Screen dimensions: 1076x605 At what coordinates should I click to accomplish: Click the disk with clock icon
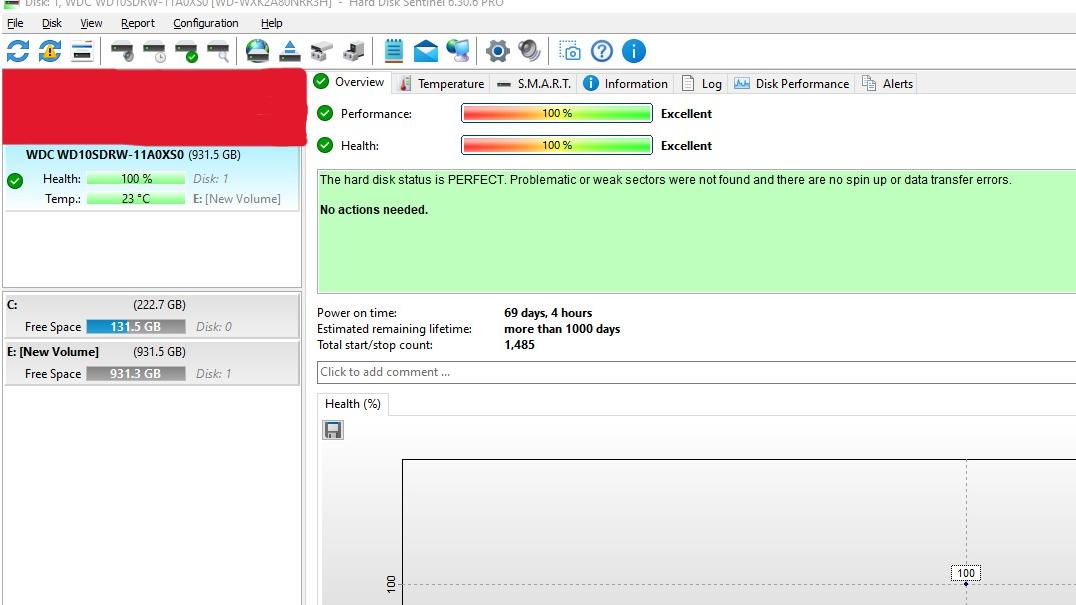[x=154, y=51]
